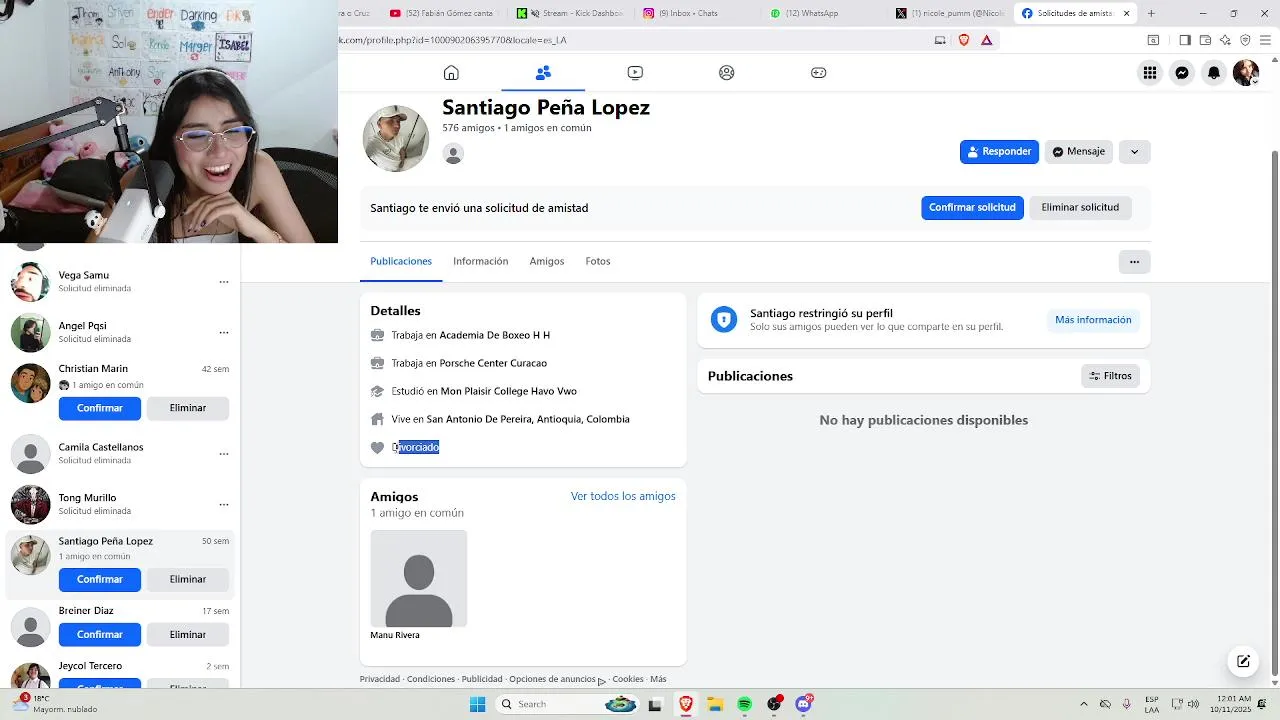Screen dimensions: 1280x720
Task: Click Eliminar solicitud button
Action: click(x=1080, y=207)
